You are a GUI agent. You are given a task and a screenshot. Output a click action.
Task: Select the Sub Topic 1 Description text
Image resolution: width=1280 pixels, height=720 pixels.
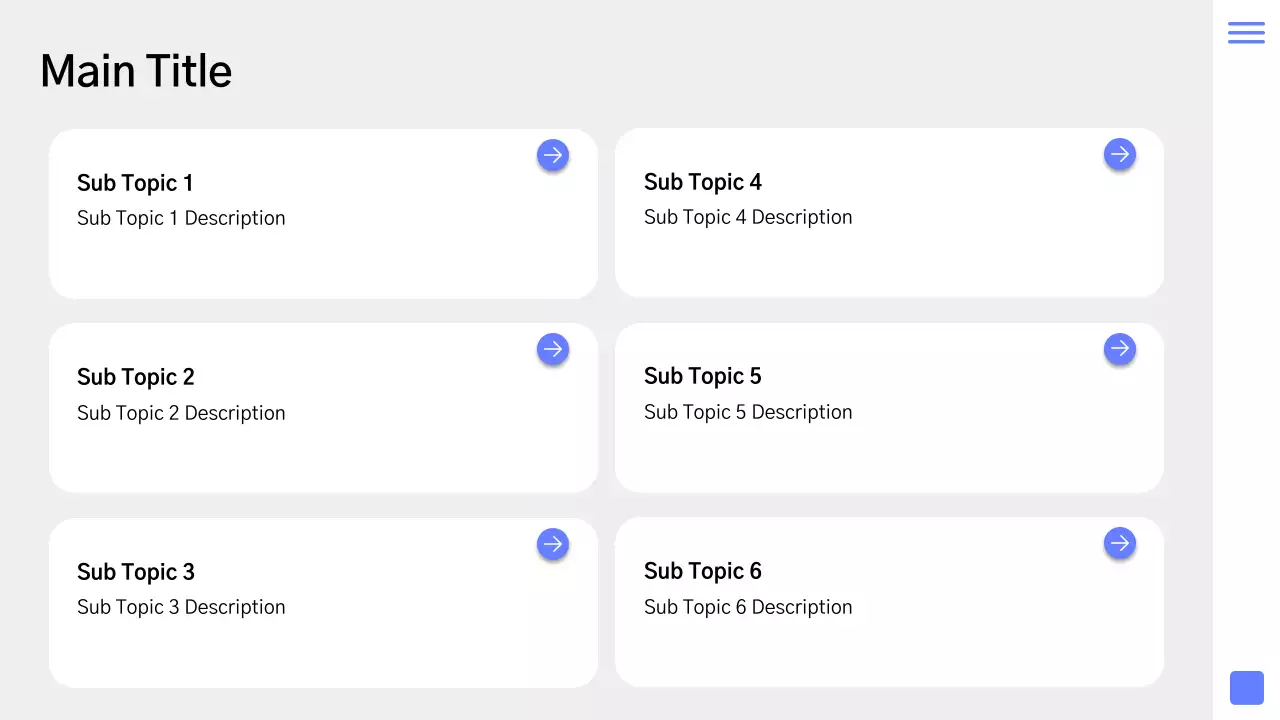[x=181, y=218]
